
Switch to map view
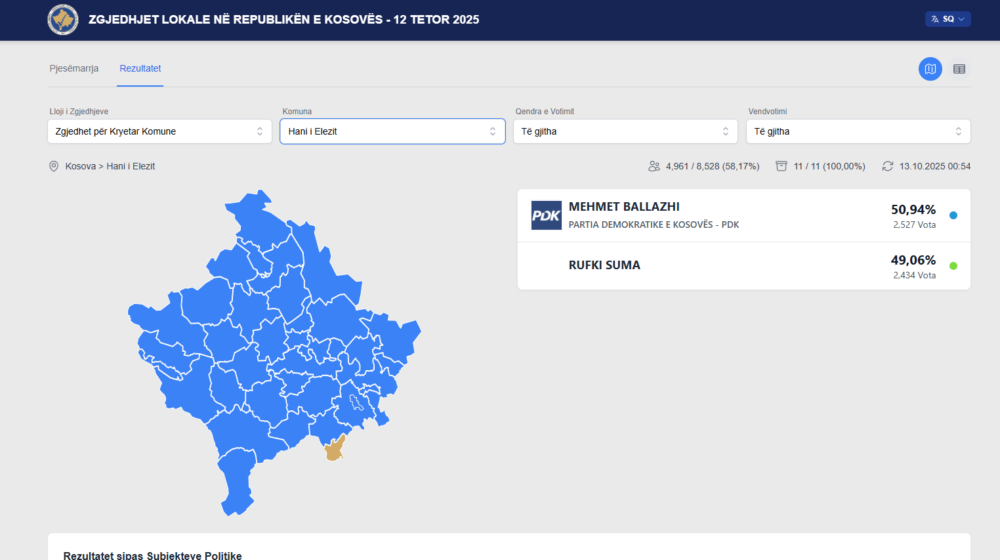(930, 69)
